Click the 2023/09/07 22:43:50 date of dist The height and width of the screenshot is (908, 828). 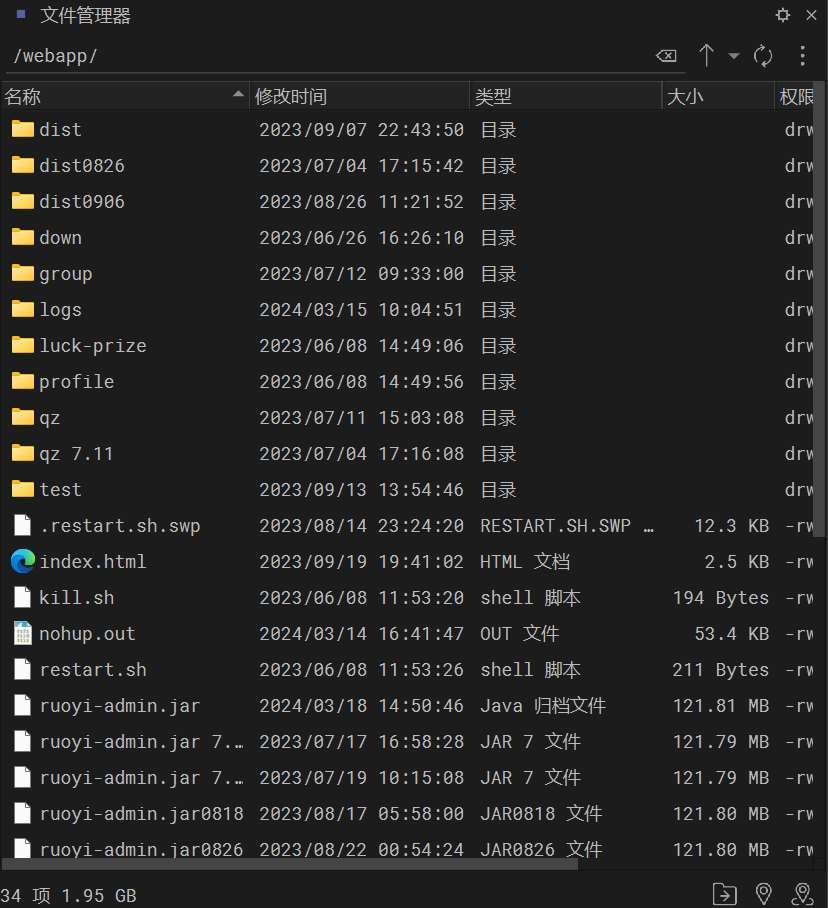(x=361, y=130)
